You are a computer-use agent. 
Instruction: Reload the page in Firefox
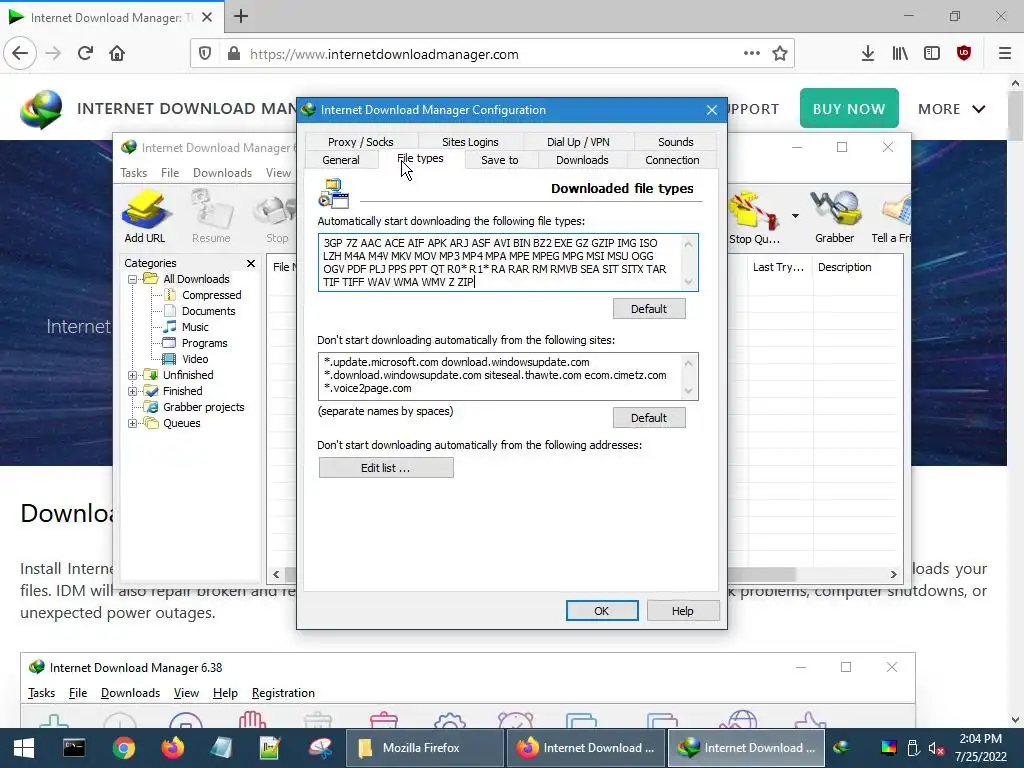85,54
